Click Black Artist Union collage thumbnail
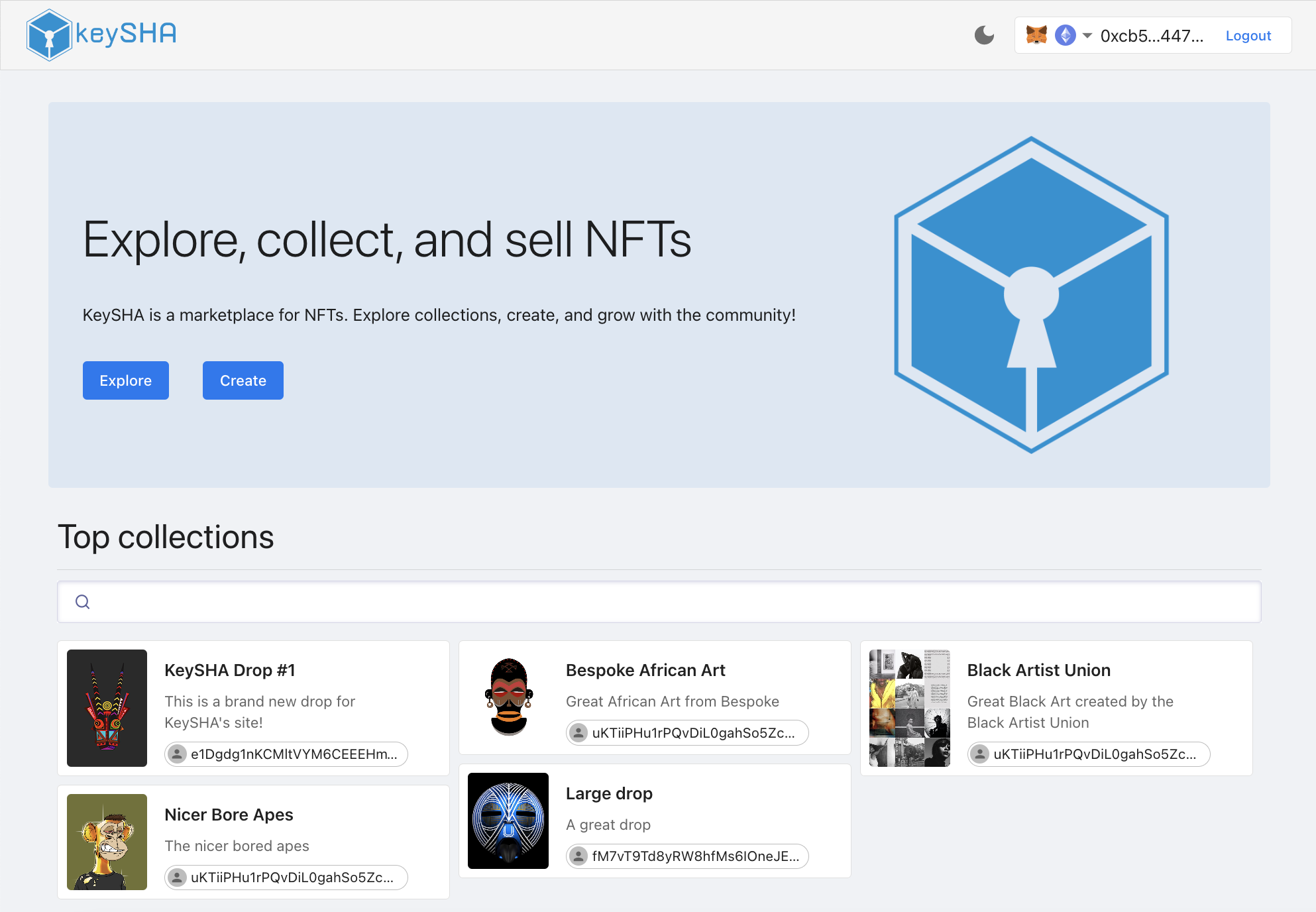The height and width of the screenshot is (912, 1316). [x=909, y=708]
